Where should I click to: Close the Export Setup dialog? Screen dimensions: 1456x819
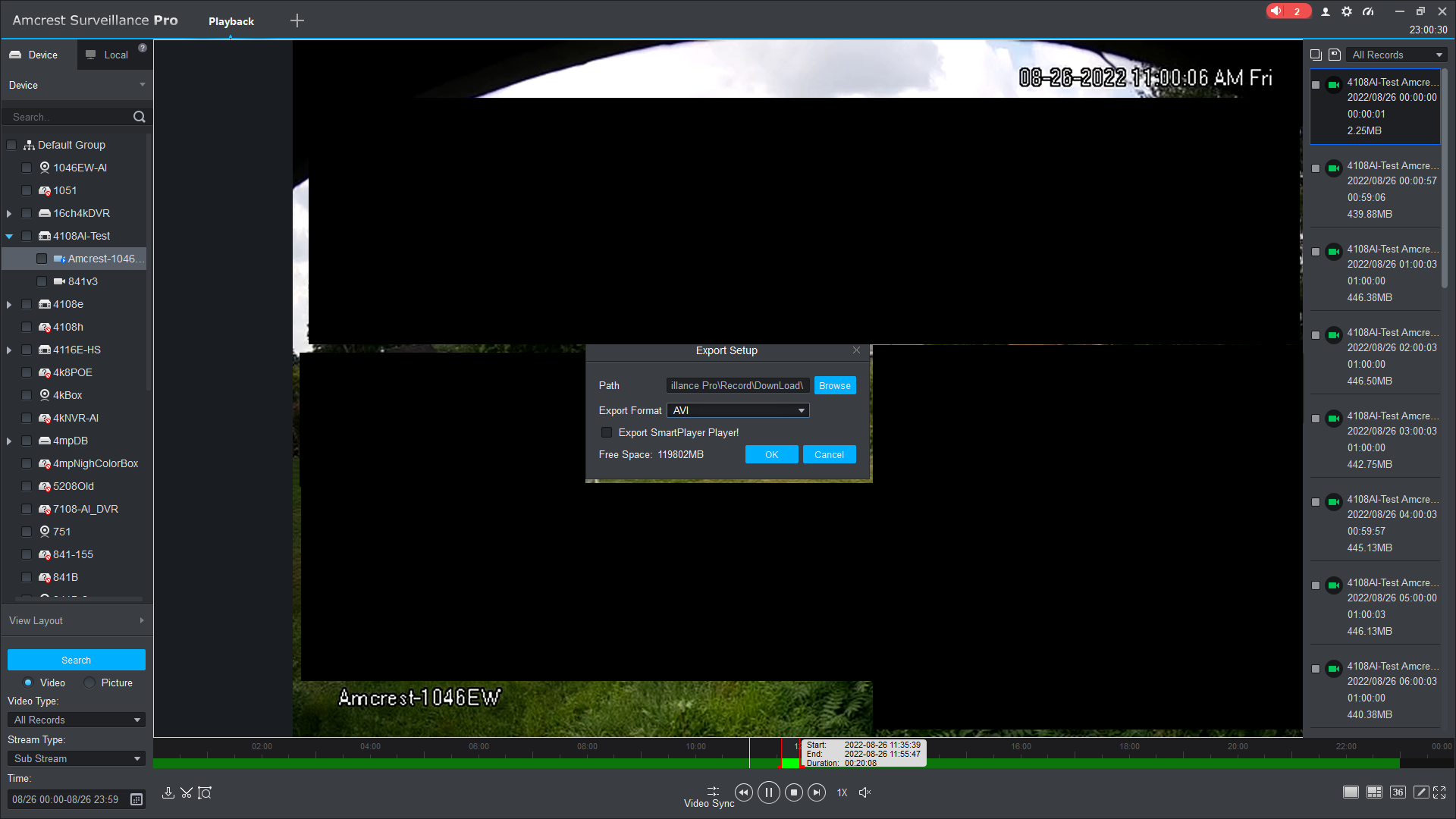click(x=856, y=350)
